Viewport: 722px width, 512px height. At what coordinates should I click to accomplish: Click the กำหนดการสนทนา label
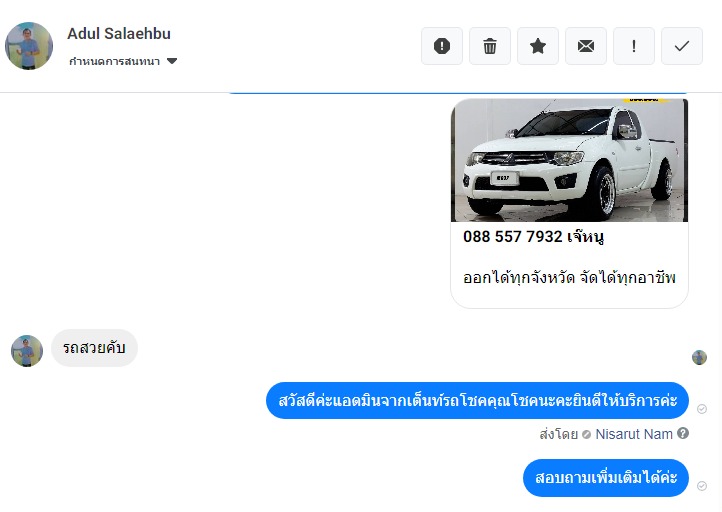(x=114, y=61)
